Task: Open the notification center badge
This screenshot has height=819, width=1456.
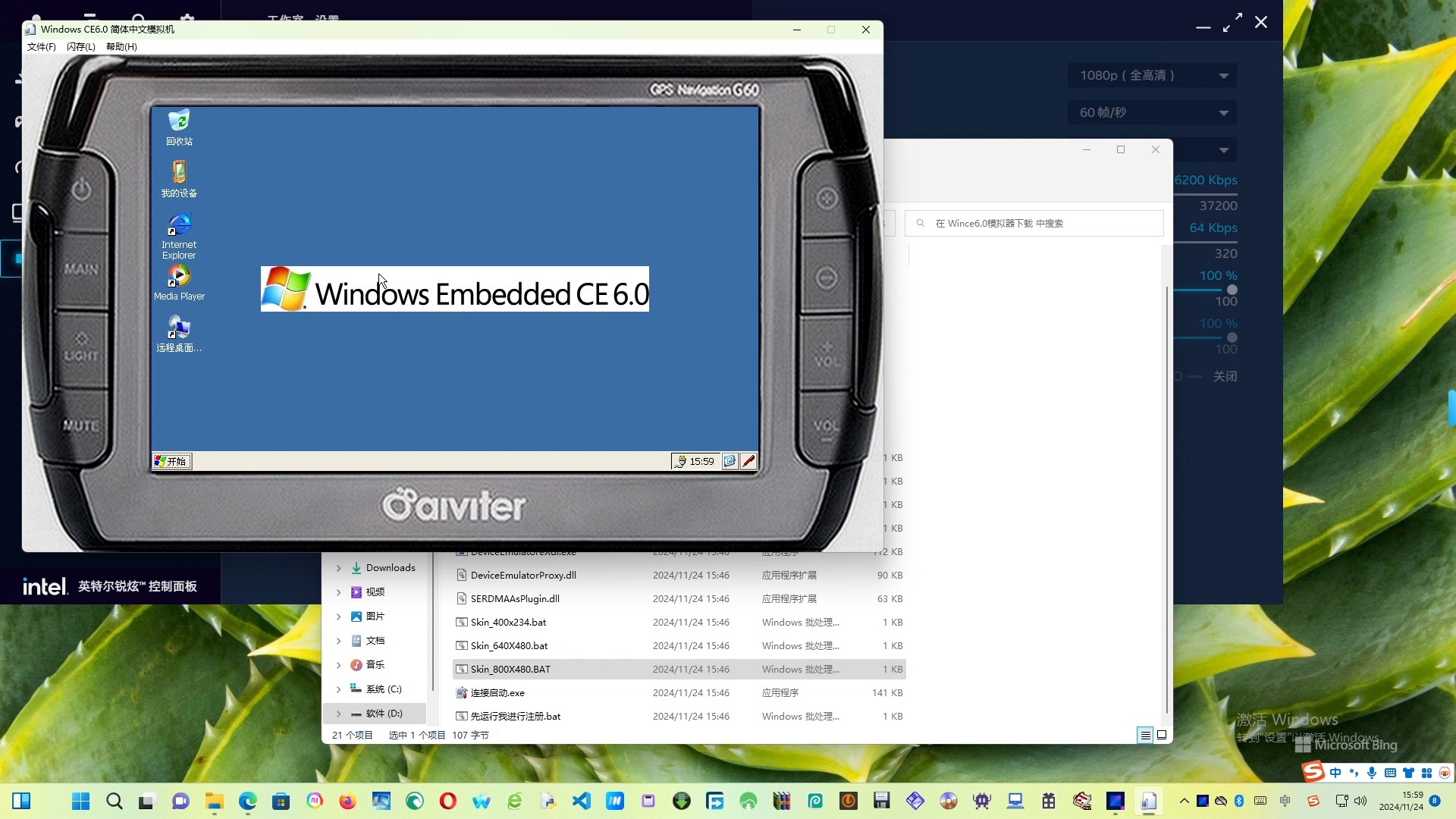Action: (1434, 801)
